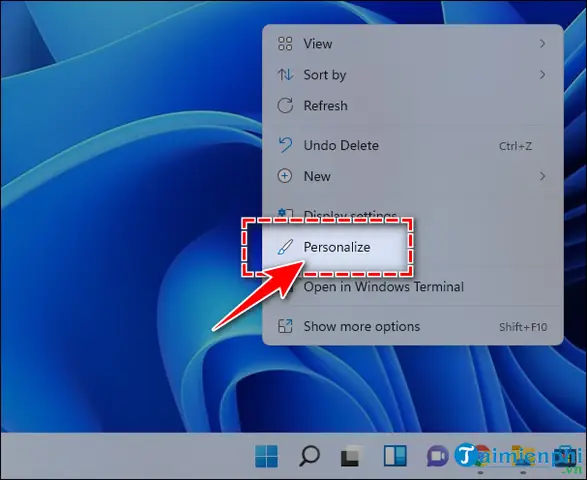
Task: Open Task View on the taskbar
Action: 352,456
